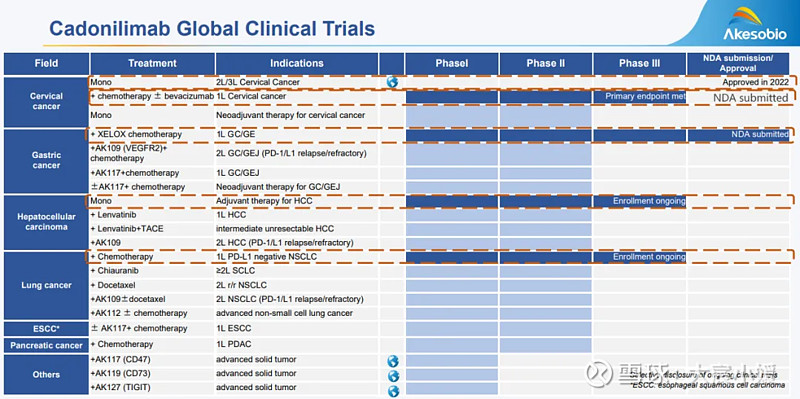The height and width of the screenshot is (399, 800).
Task: Click the Treatment column header
Action: click(152, 64)
